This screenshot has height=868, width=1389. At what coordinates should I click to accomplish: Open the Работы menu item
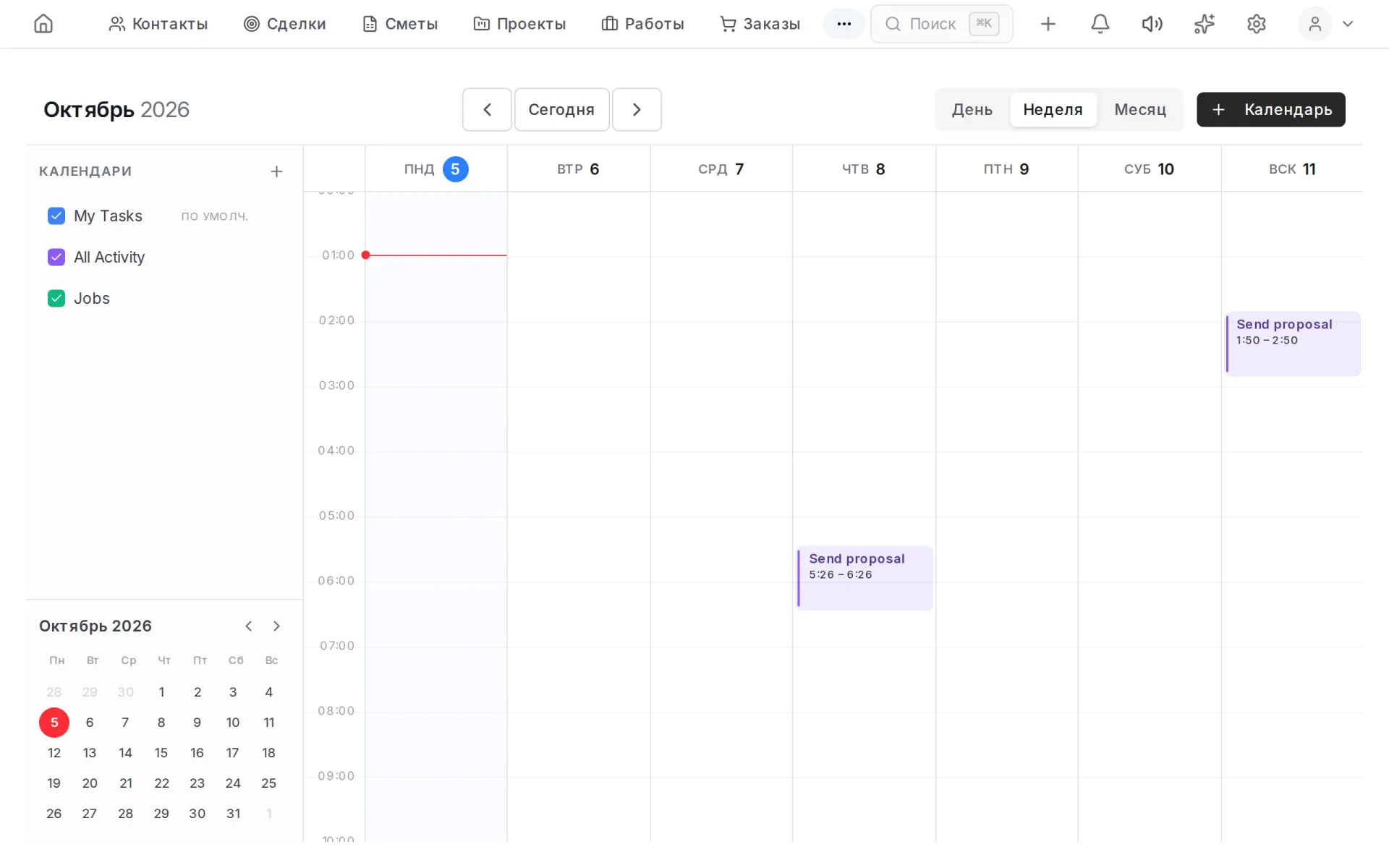pos(642,24)
